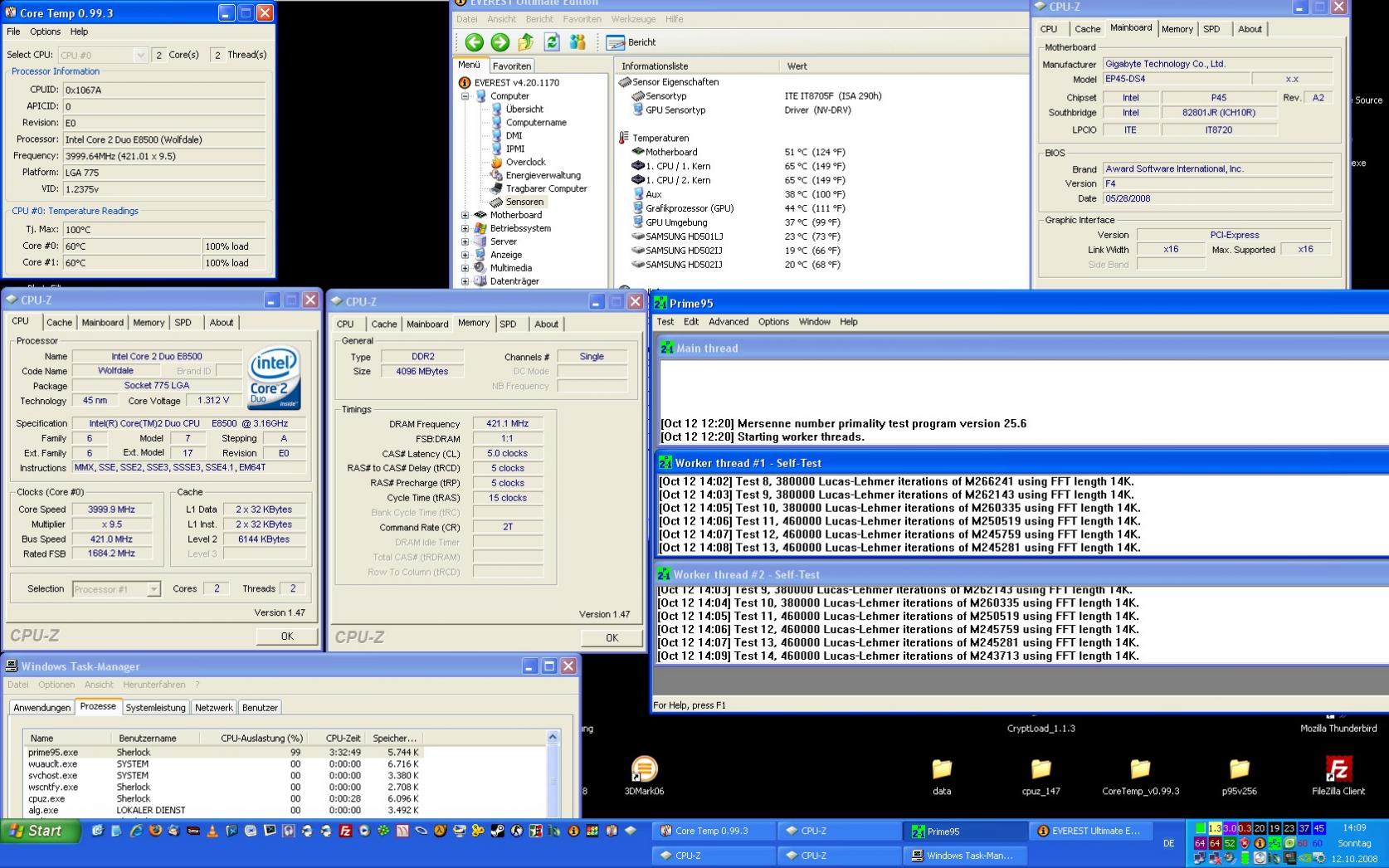Screen dimensions: 1389x868
Task: Launch Firefox from the quick launch bar
Action: (154, 830)
